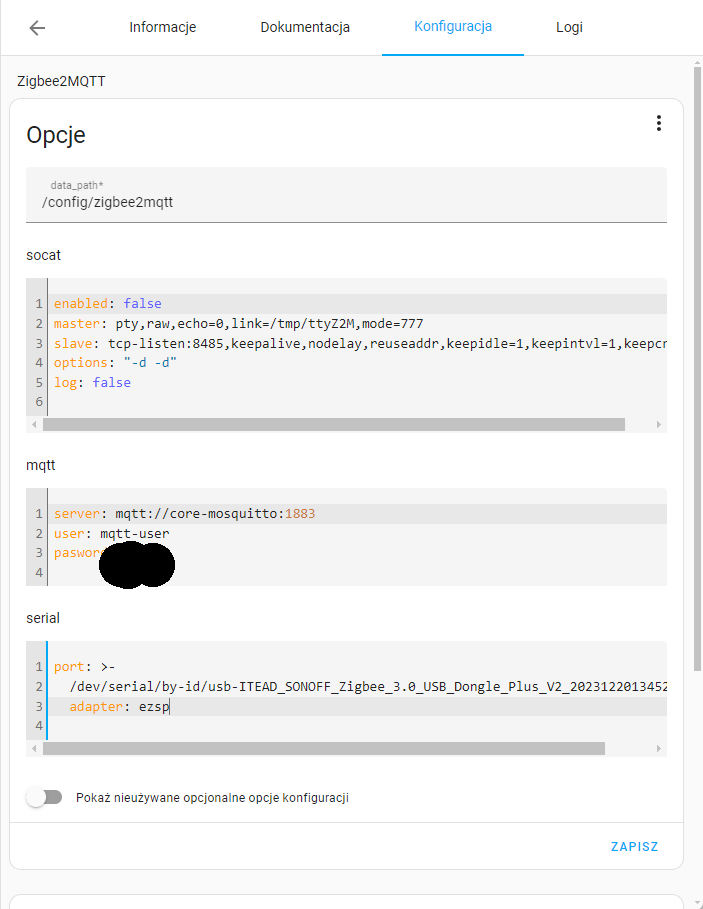Click the socat editor horizontal scrollbar
Screen dimensions: 703x909
(334, 424)
